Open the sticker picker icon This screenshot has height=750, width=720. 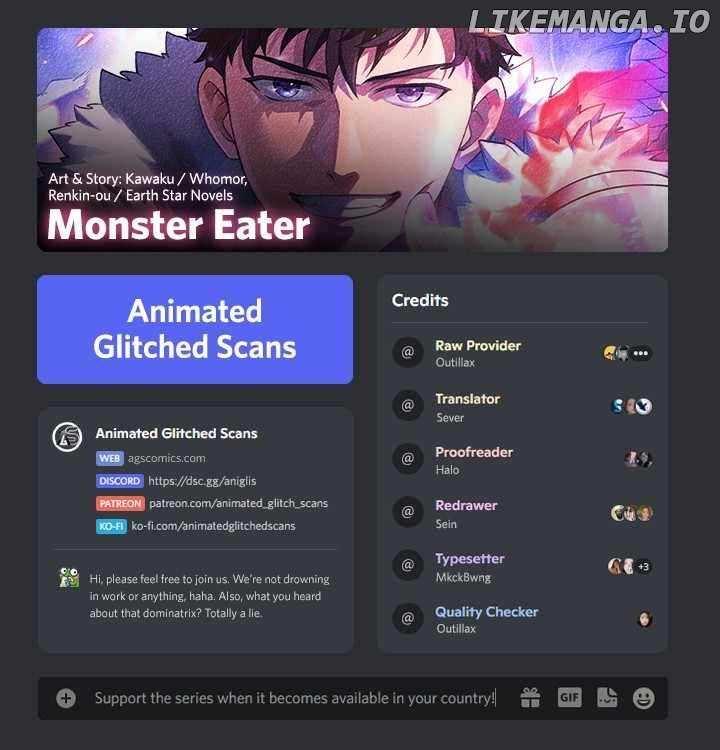(607, 698)
